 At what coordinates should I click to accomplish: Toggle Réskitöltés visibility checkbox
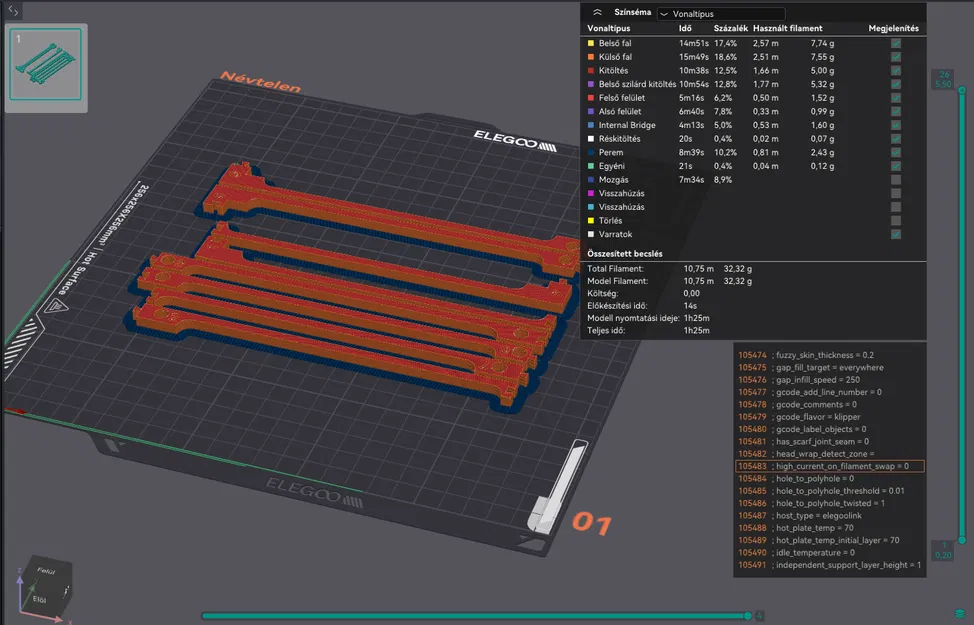[x=896, y=139]
